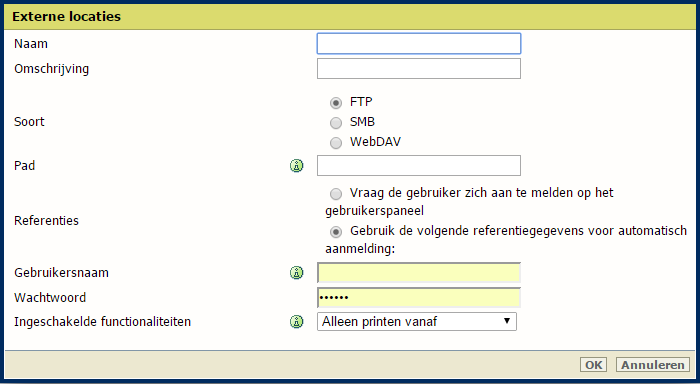Open the 'Alleen printen vanaf' dropdown
Viewport: 700px width, 384px height.
417,321
